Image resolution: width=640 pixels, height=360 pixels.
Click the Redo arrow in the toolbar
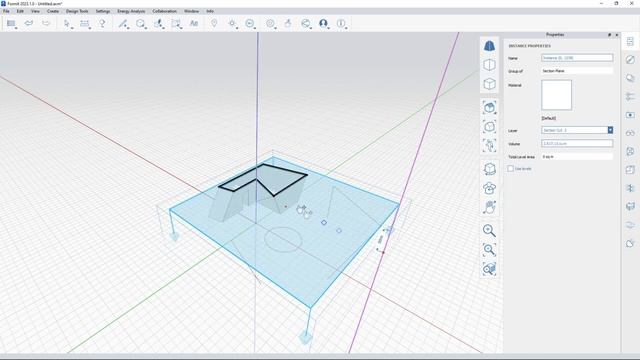tap(46, 23)
